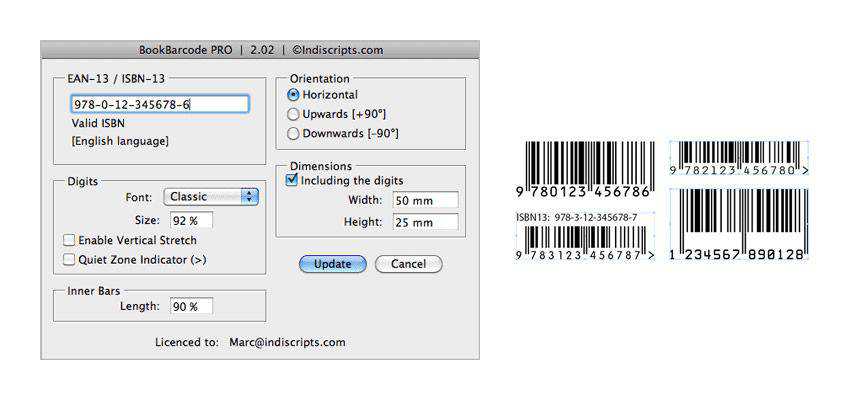Focus the digits Size field showing 92 %
This screenshot has height=400, width=850.
tap(190, 220)
